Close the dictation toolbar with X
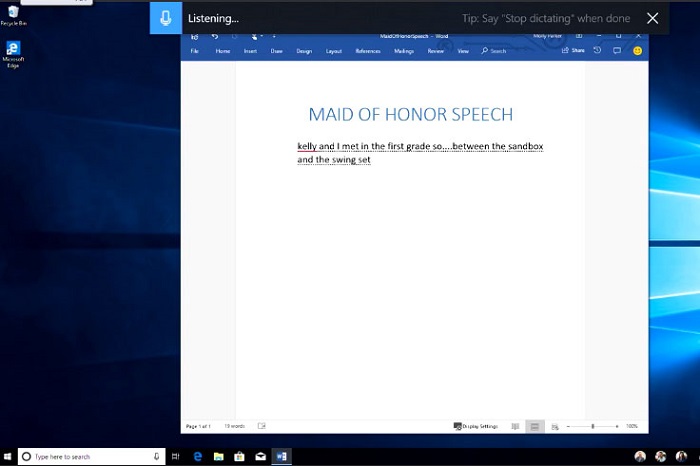700x466 pixels. point(652,18)
